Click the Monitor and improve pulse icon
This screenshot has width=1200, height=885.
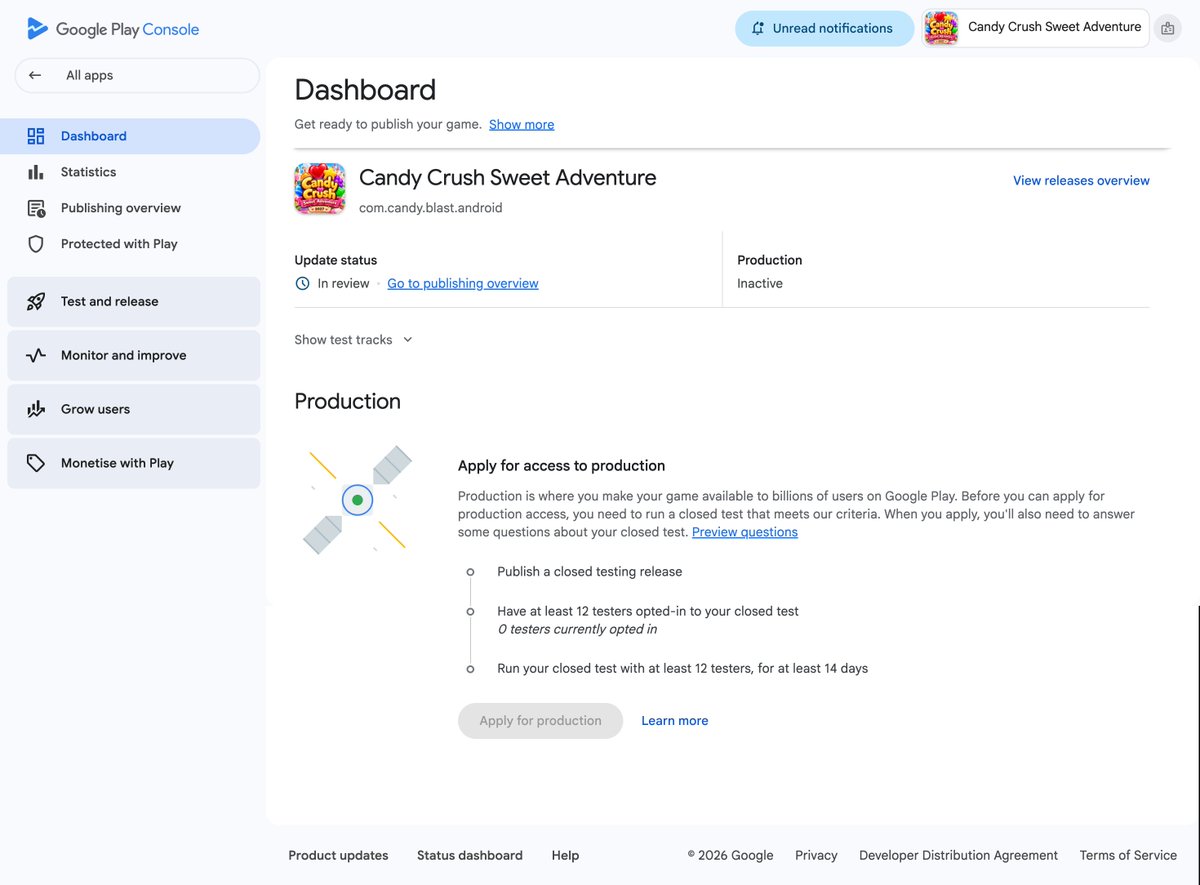36,355
